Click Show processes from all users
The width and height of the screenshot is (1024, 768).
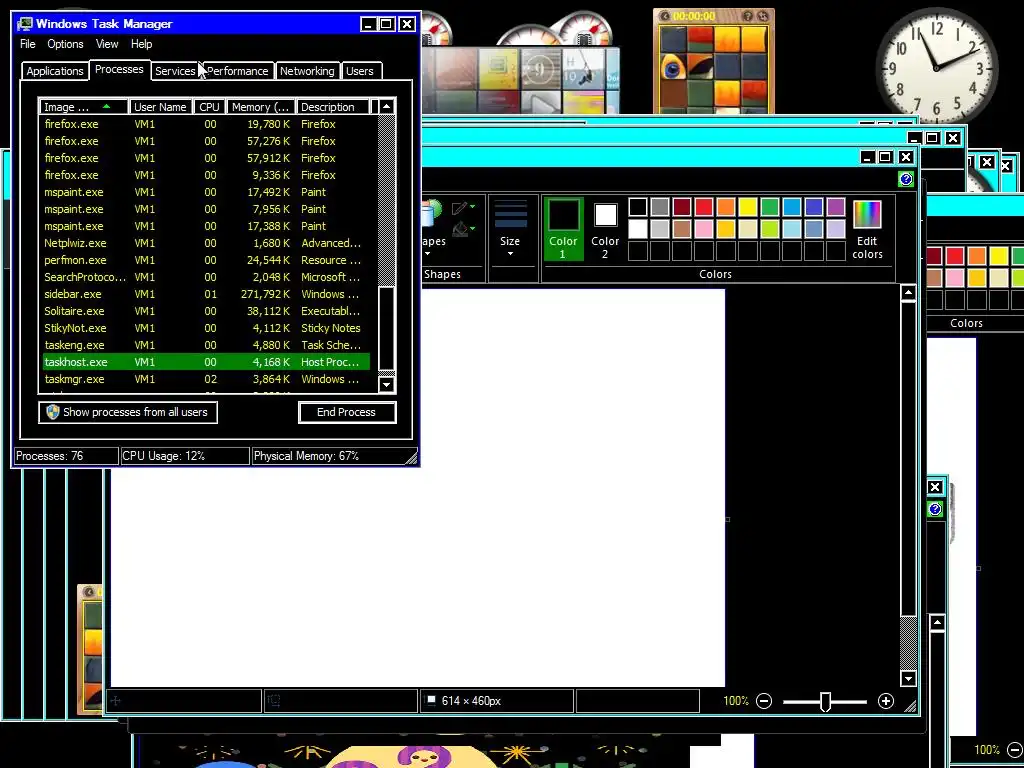coord(128,412)
